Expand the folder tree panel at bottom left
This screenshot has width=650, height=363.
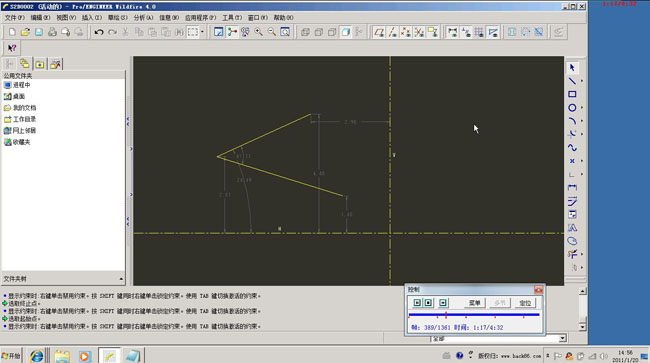[x=121, y=279]
